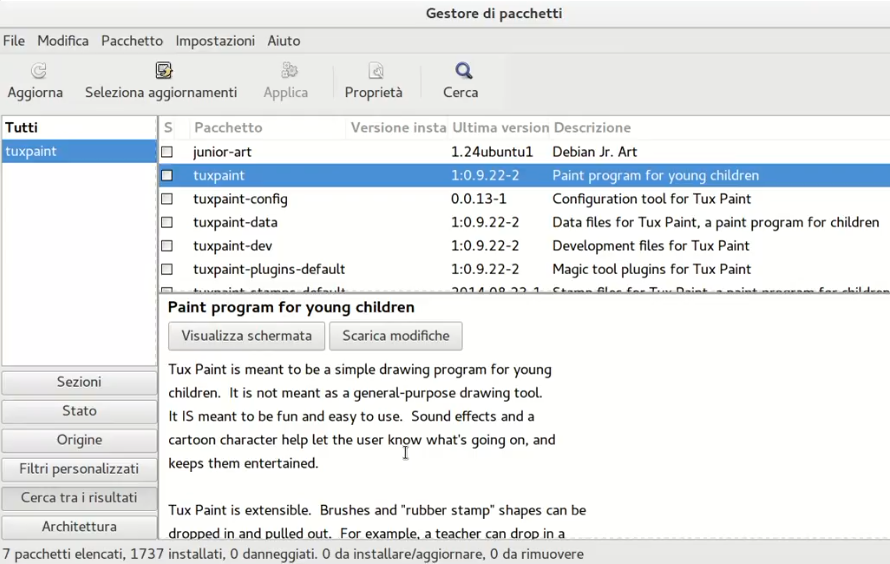890x564 pixels.
Task: Click the Cerca magnifier icon
Action: coord(462,71)
